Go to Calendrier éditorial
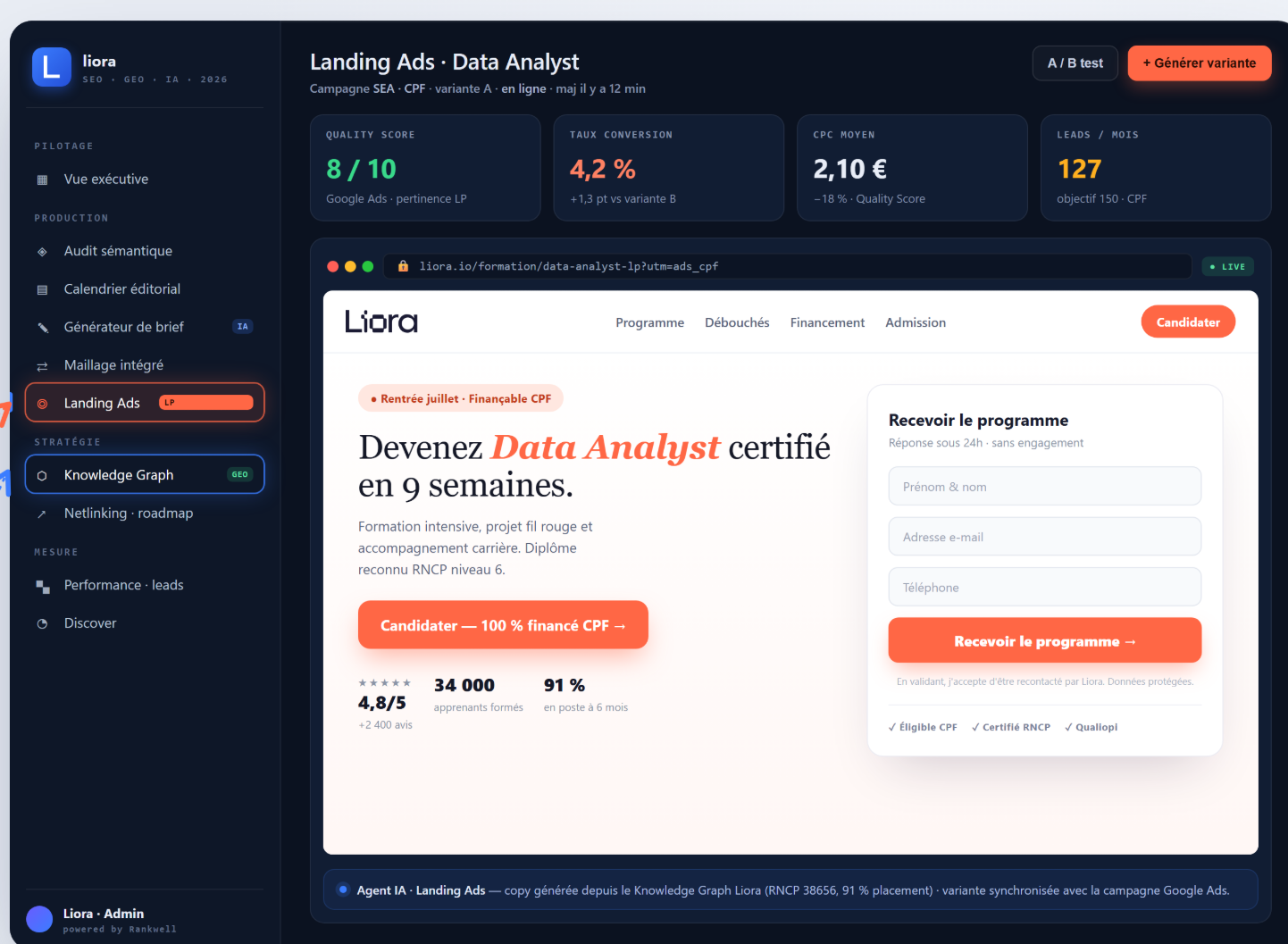 tap(145, 289)
